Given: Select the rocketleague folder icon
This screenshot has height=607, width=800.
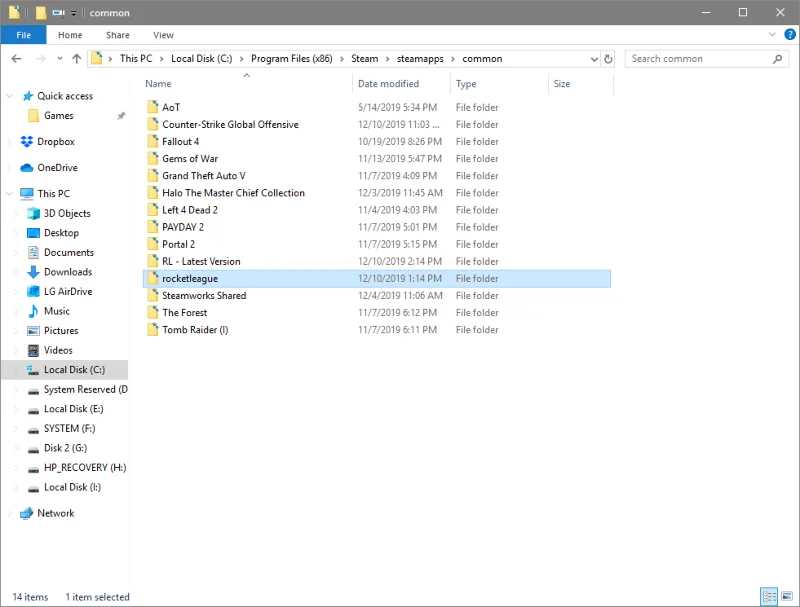Looking at the screenshot, I should (153, 279).
